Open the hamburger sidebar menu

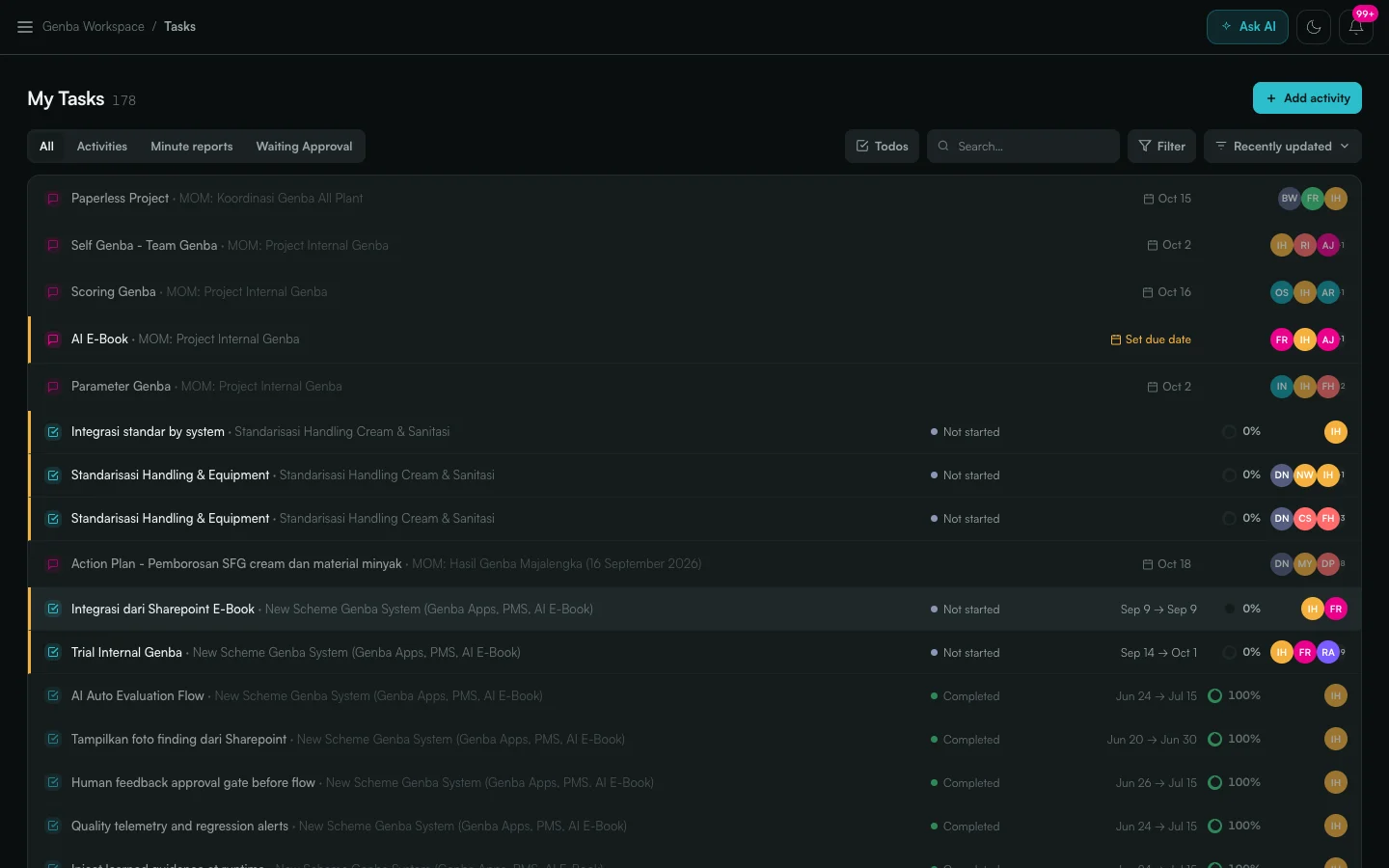[25, 27]
